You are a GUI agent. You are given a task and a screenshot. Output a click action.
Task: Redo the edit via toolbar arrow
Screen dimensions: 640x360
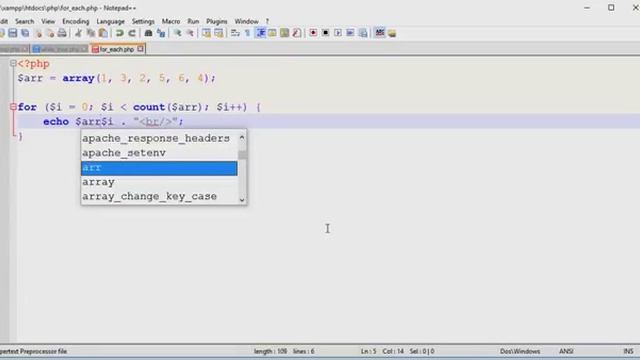tap(132, 33)
